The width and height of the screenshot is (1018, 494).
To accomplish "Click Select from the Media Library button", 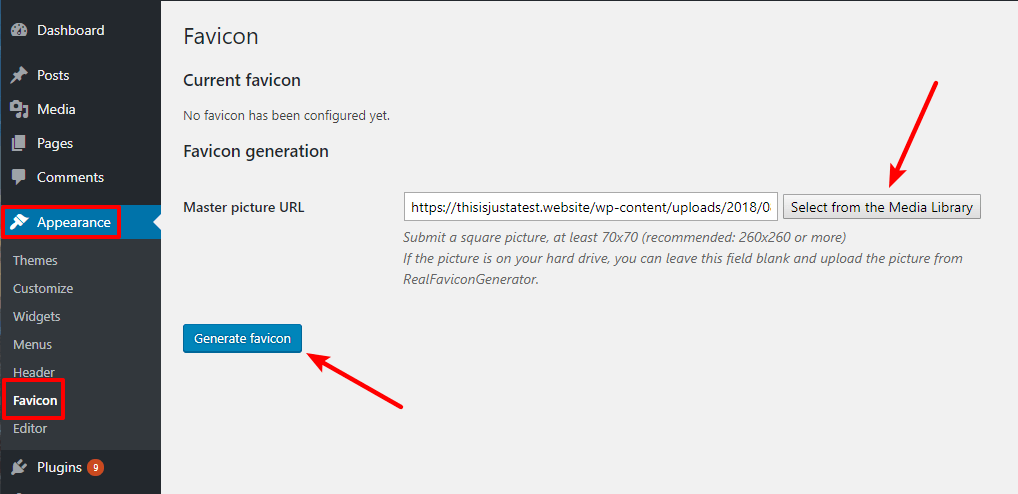I will coord(881,207).
